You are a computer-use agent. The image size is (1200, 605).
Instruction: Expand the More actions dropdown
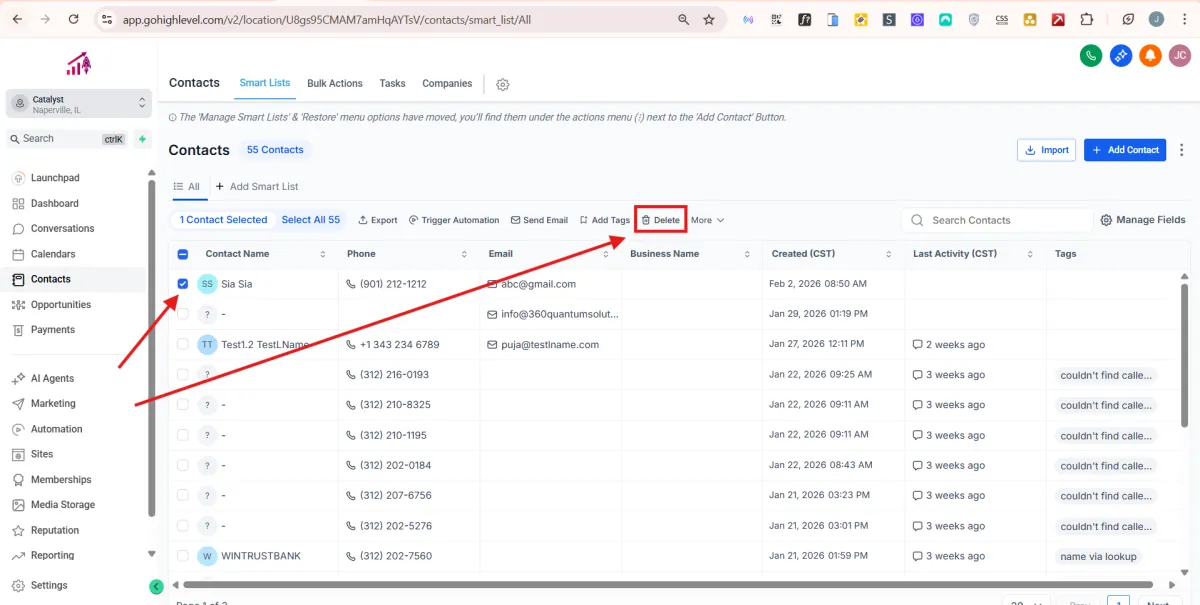[707, 220]
